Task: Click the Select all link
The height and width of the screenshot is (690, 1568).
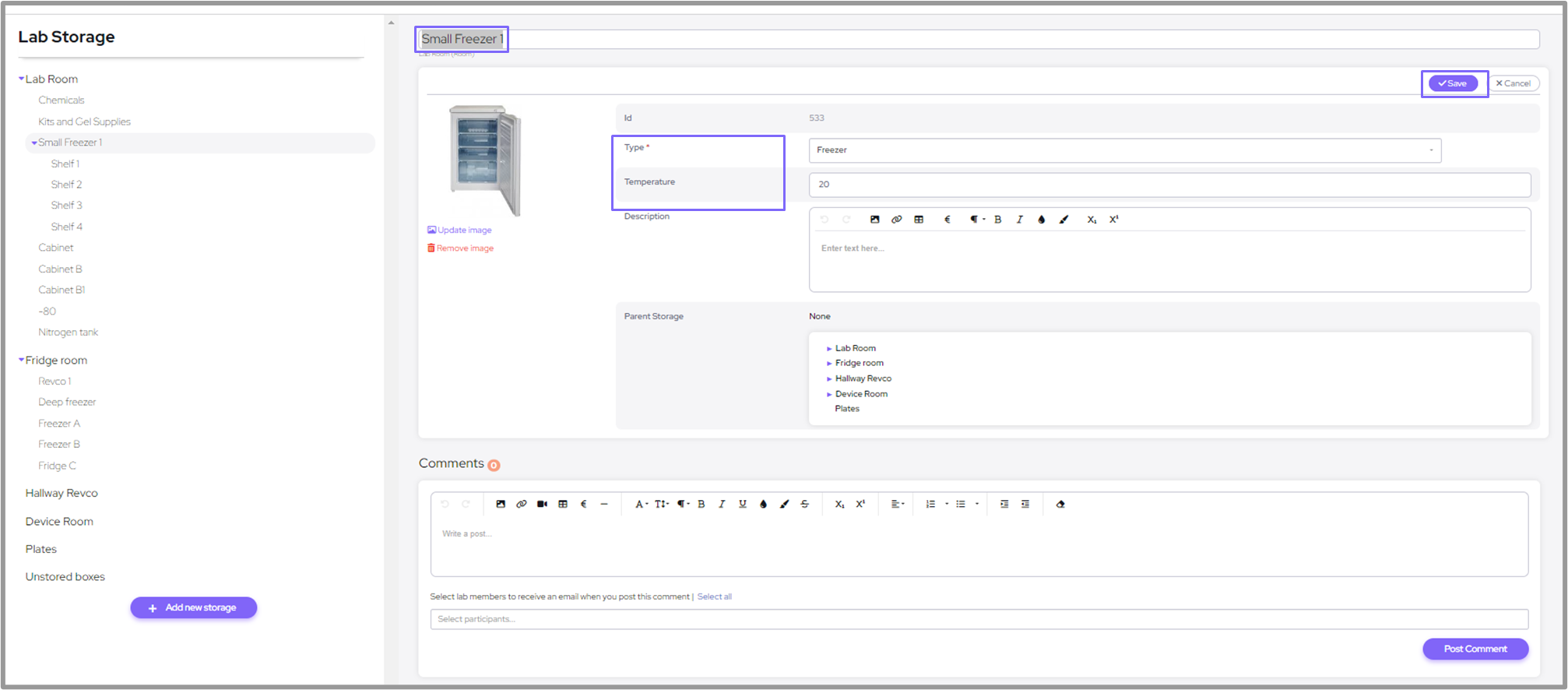Action: coord(714,597)
